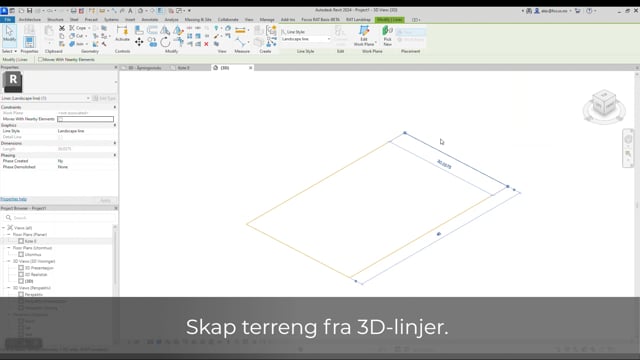
Task: Close the {3D} view tab
Action: pos(251,68)
